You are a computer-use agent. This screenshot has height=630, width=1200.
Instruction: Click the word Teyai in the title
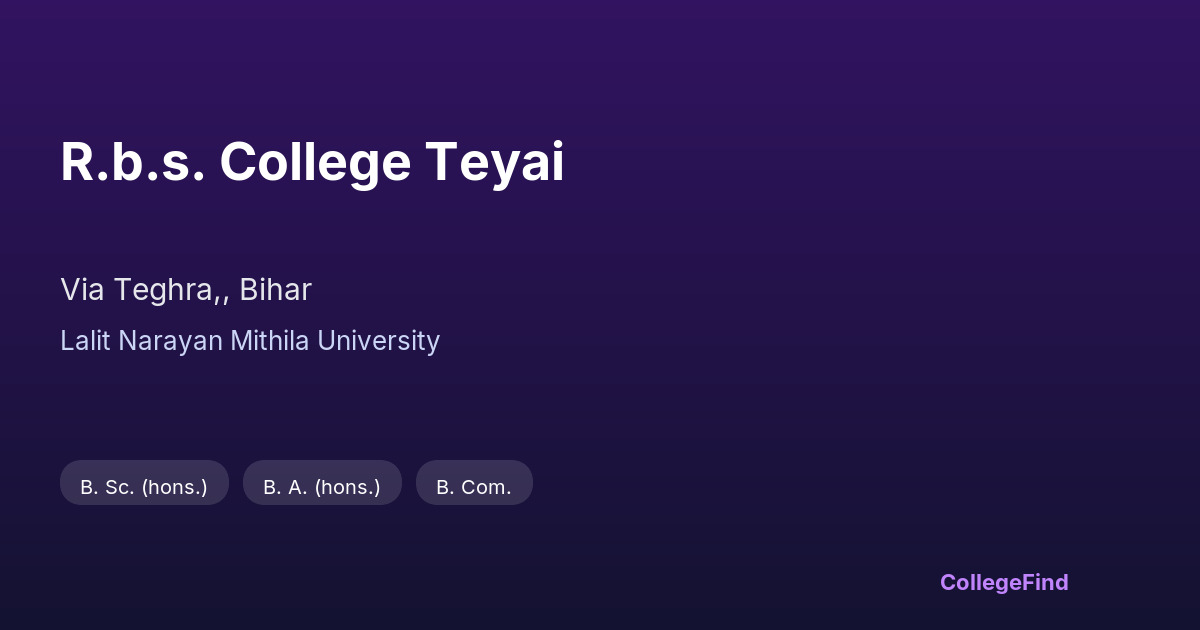494,162
